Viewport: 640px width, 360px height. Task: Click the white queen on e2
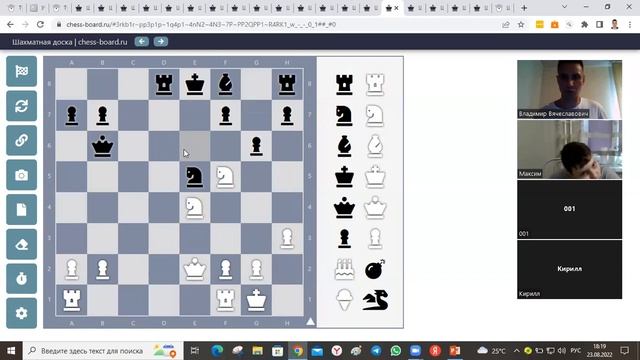click(x=194, y=269)
